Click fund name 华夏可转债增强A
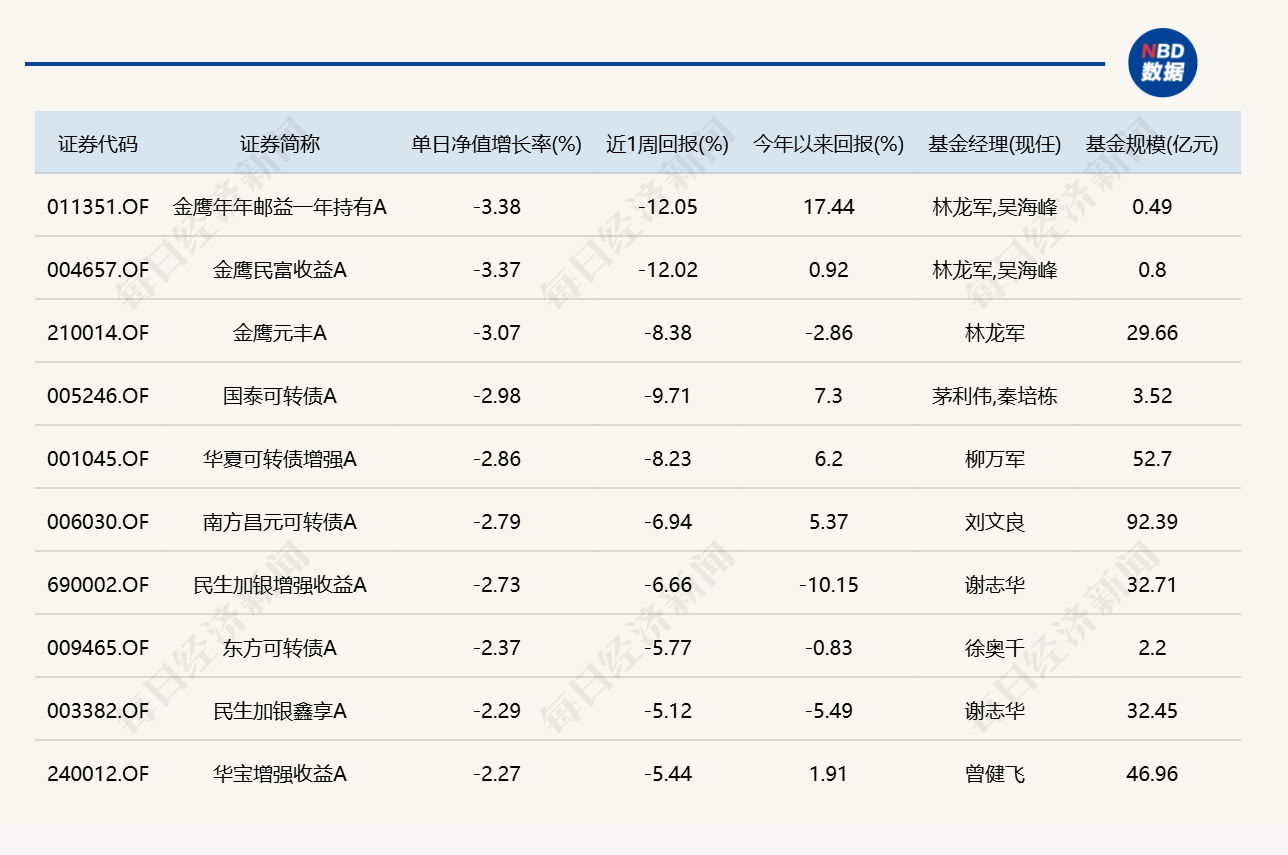 point(280,459)
